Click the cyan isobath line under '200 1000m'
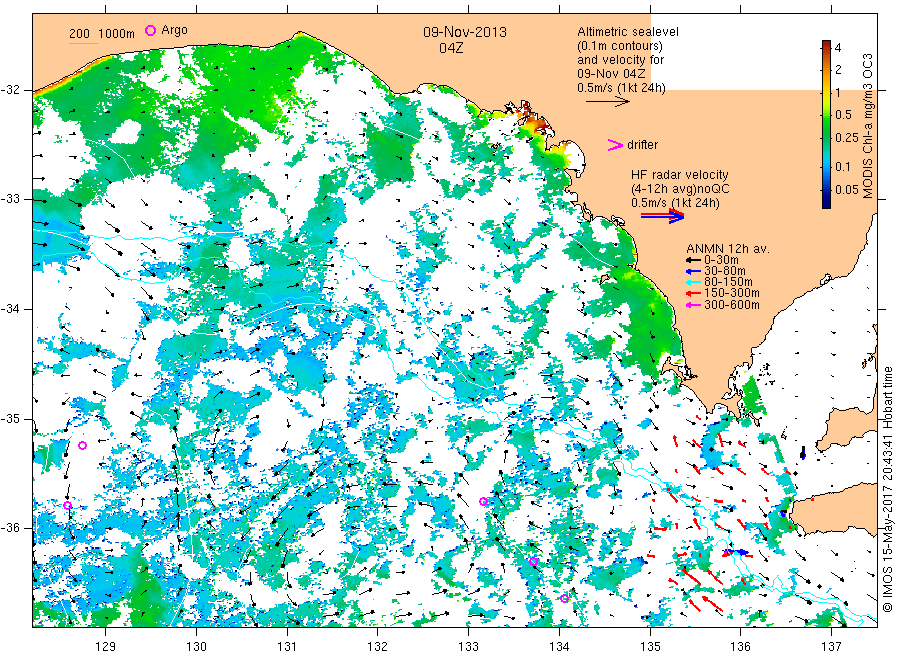 coord(83,43)
